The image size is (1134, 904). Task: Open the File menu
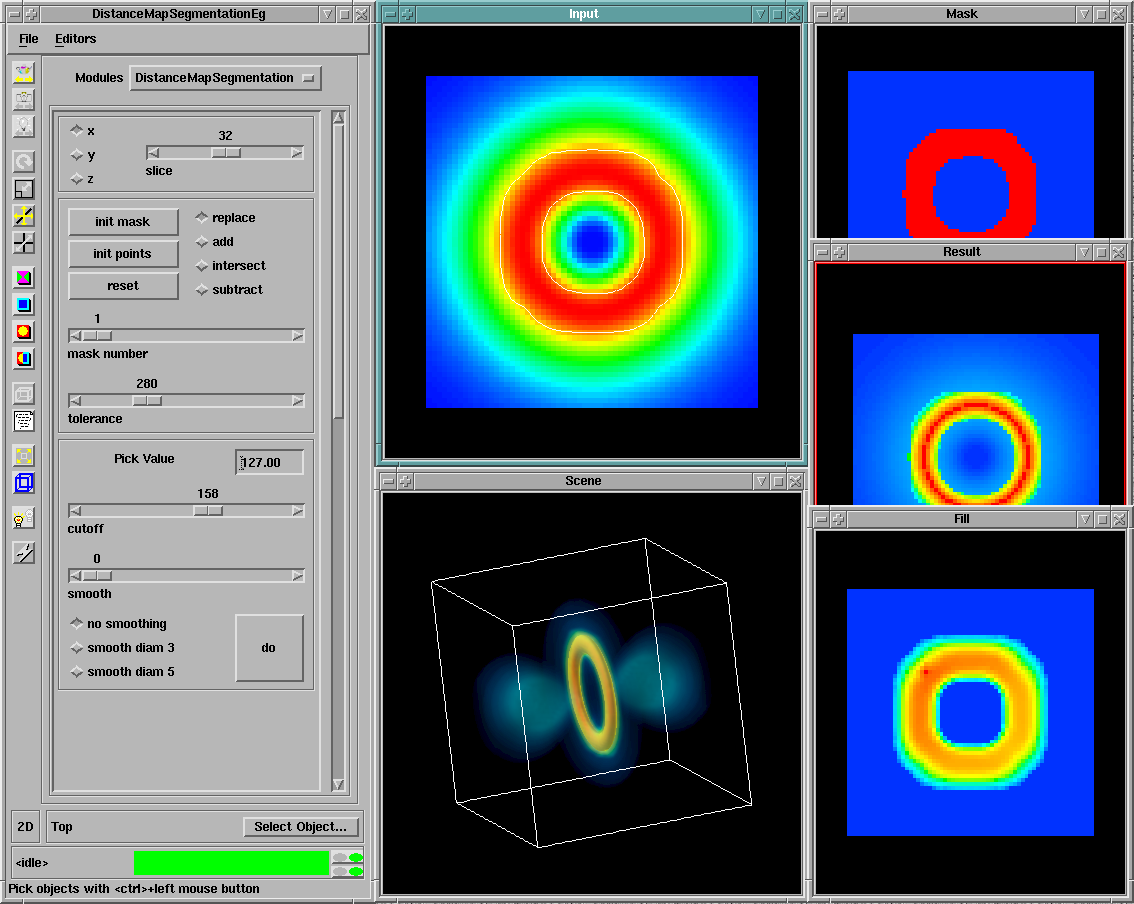coord(28,39)
